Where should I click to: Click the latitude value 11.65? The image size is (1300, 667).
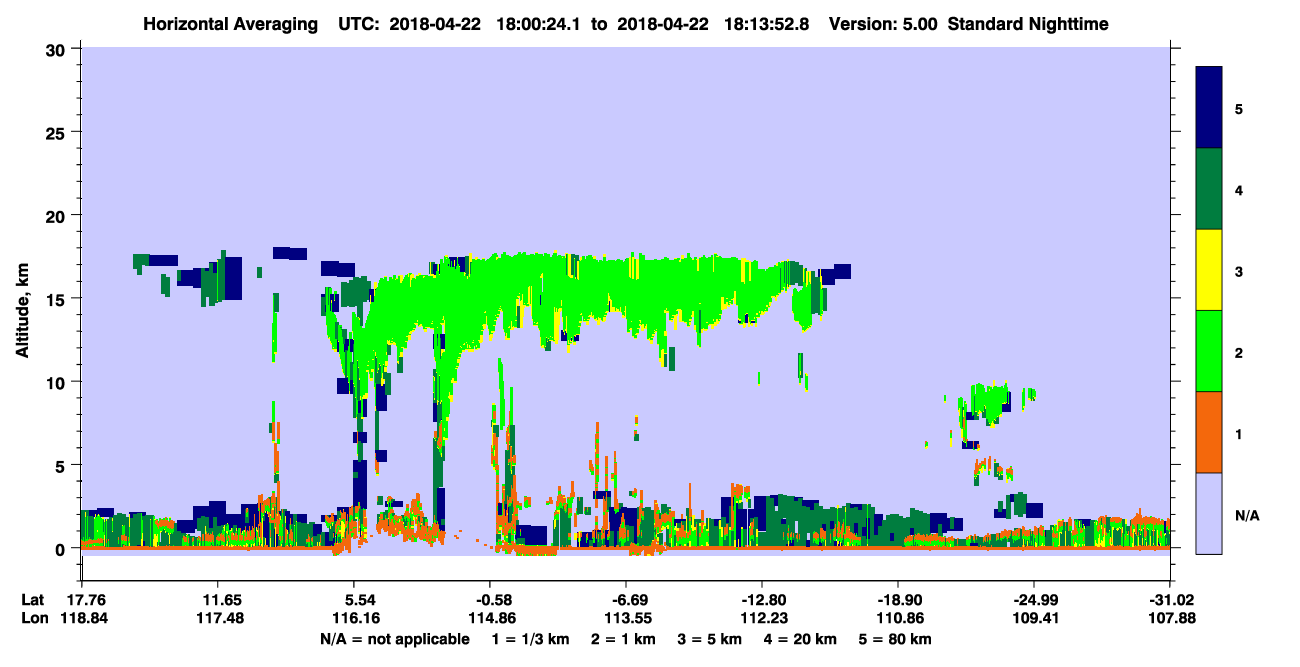tap(217, 600)
